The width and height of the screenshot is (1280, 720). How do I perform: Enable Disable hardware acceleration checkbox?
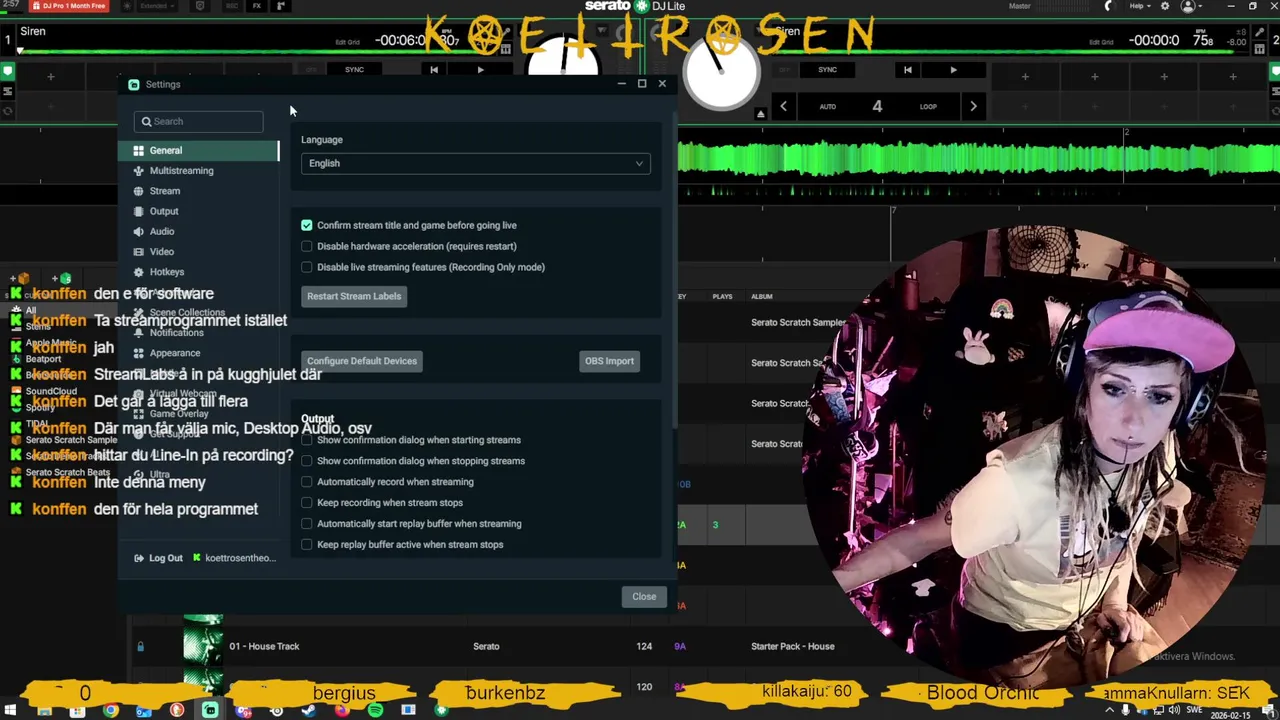(x=307, y=246)
